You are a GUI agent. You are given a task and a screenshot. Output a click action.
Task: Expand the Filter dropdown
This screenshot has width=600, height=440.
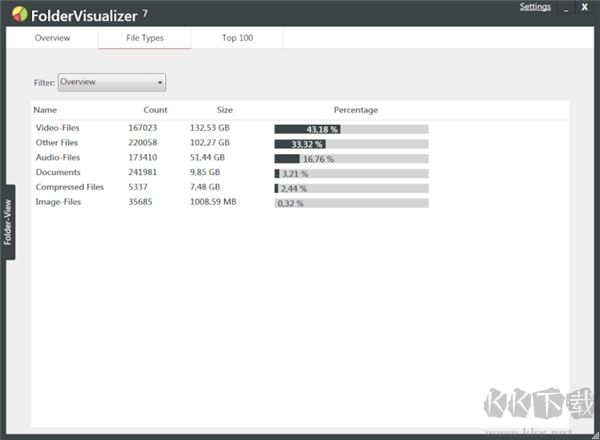pyautogui.click(x=112, y=82)
